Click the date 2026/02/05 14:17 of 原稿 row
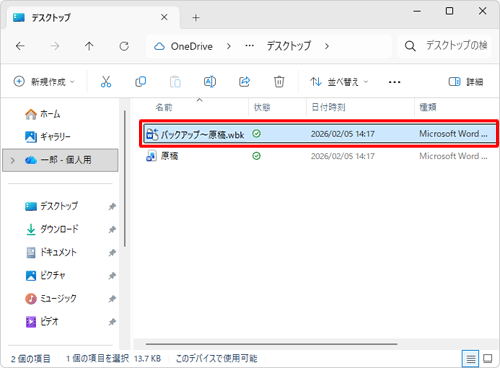 (x=343, y=156)
